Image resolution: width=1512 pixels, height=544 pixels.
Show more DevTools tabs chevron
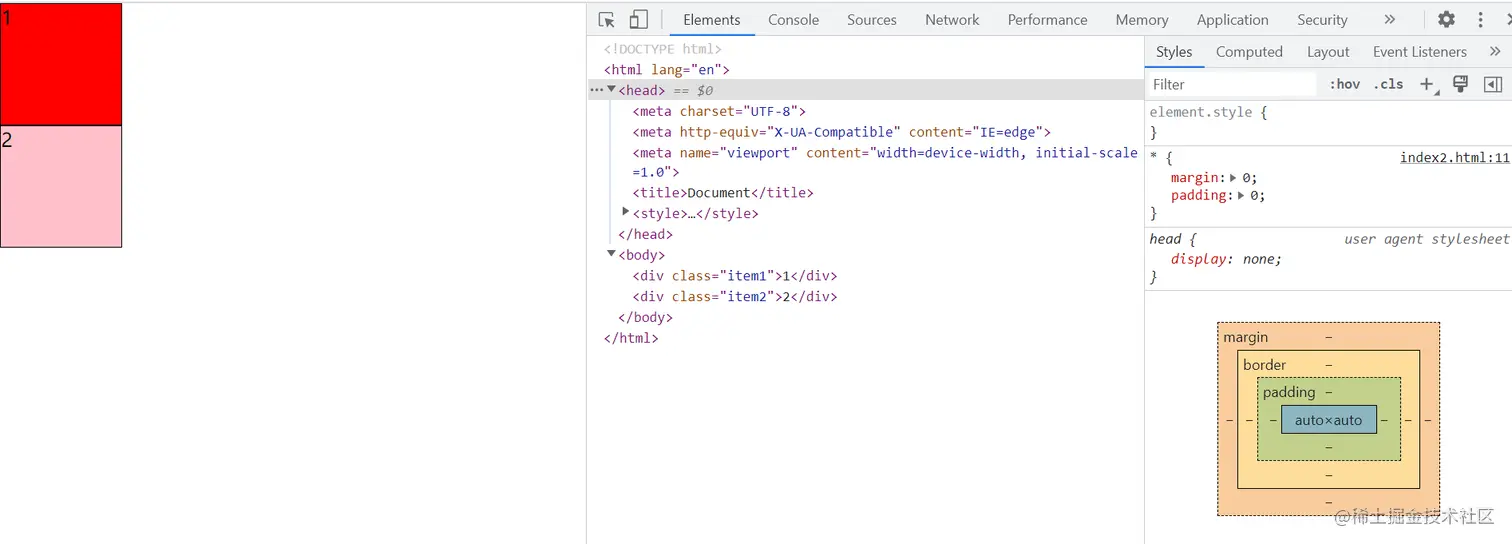1389,20
